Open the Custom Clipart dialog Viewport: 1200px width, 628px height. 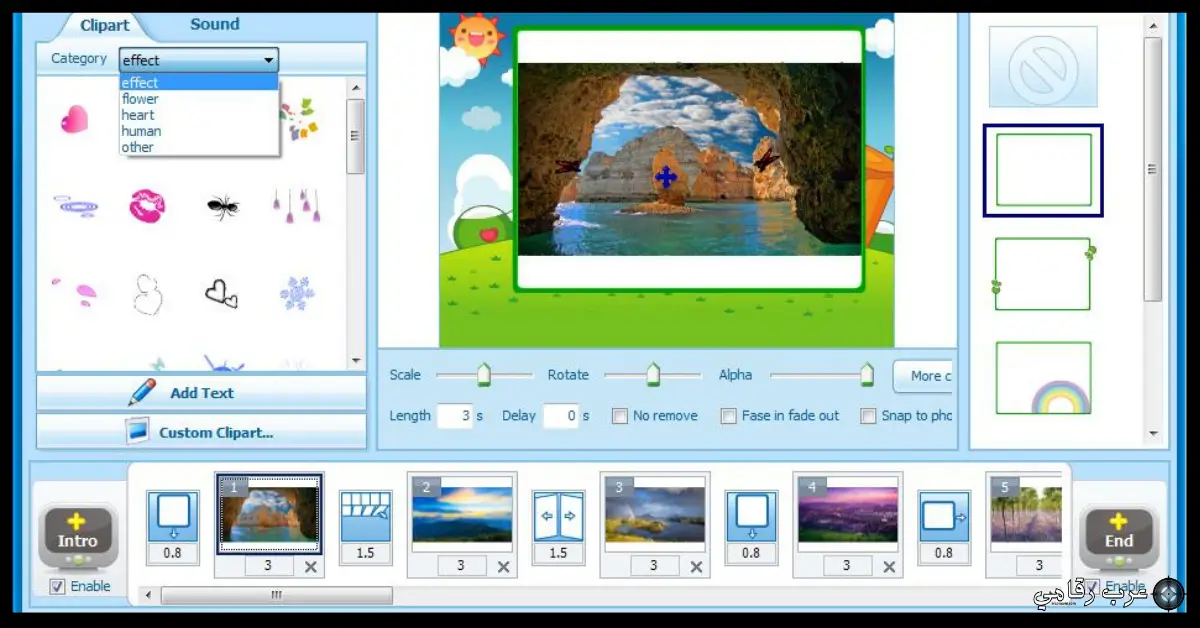pos(200,430)
